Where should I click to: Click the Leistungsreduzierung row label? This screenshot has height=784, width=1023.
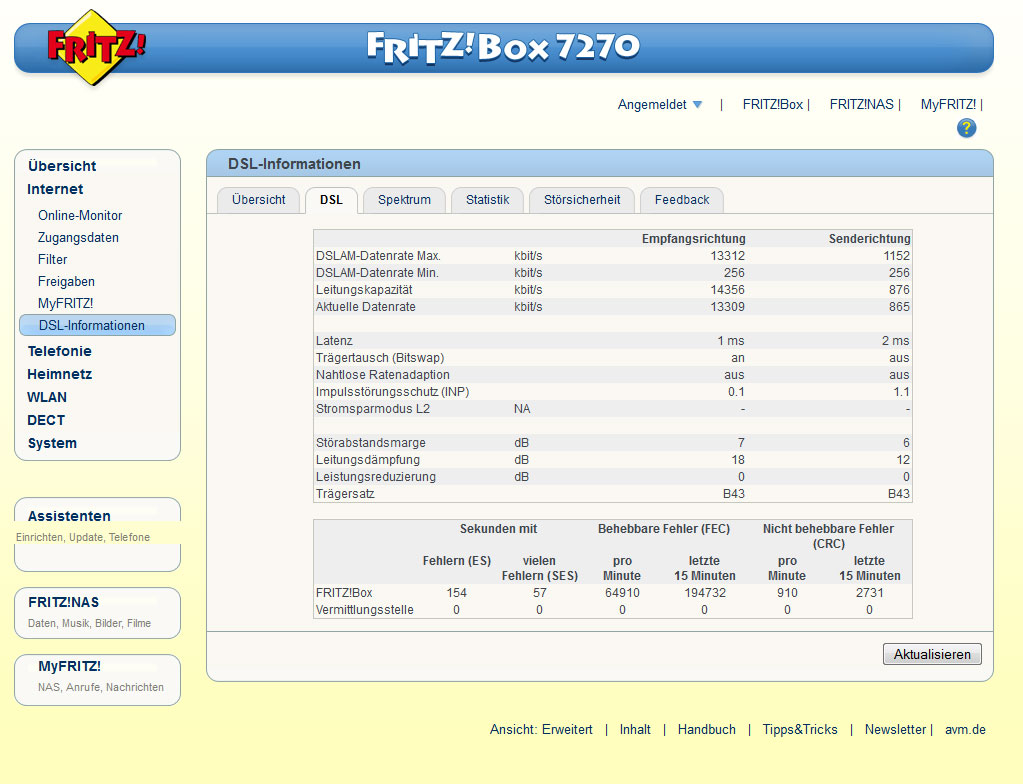coord(376,476)
